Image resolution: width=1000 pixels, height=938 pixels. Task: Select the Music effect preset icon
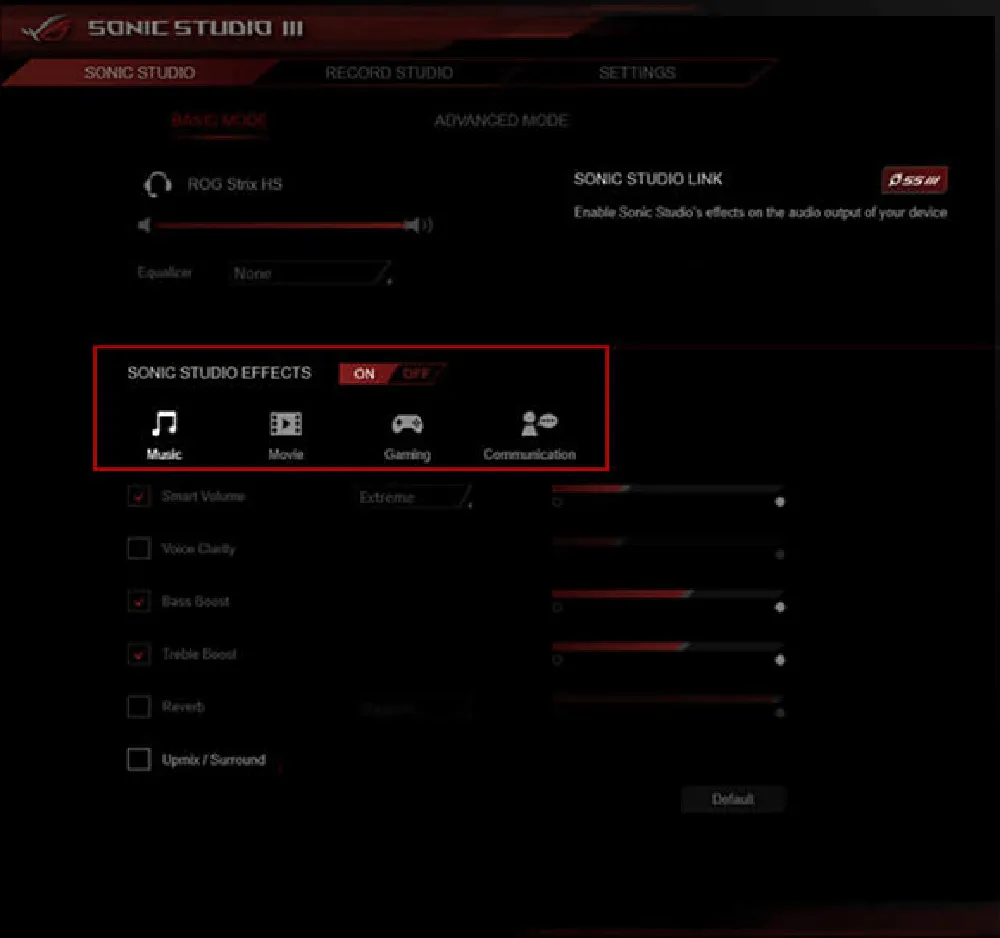164,425
